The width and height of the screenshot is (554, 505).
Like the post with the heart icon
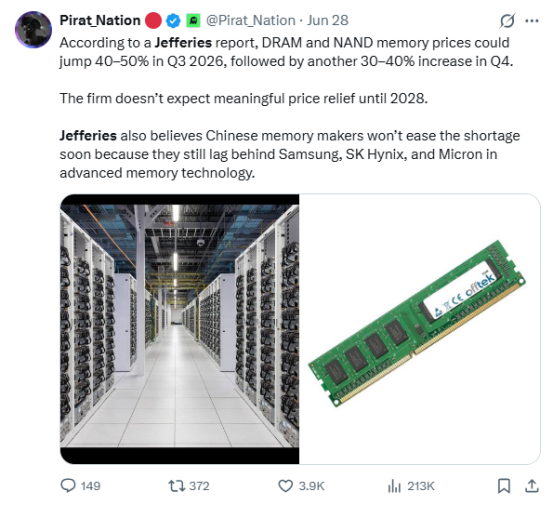click(x=285, y=486)
